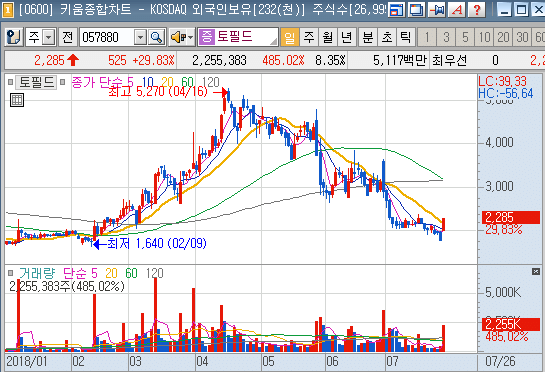
Task: Click the speaker alert icon
Action: pos(178,37)
